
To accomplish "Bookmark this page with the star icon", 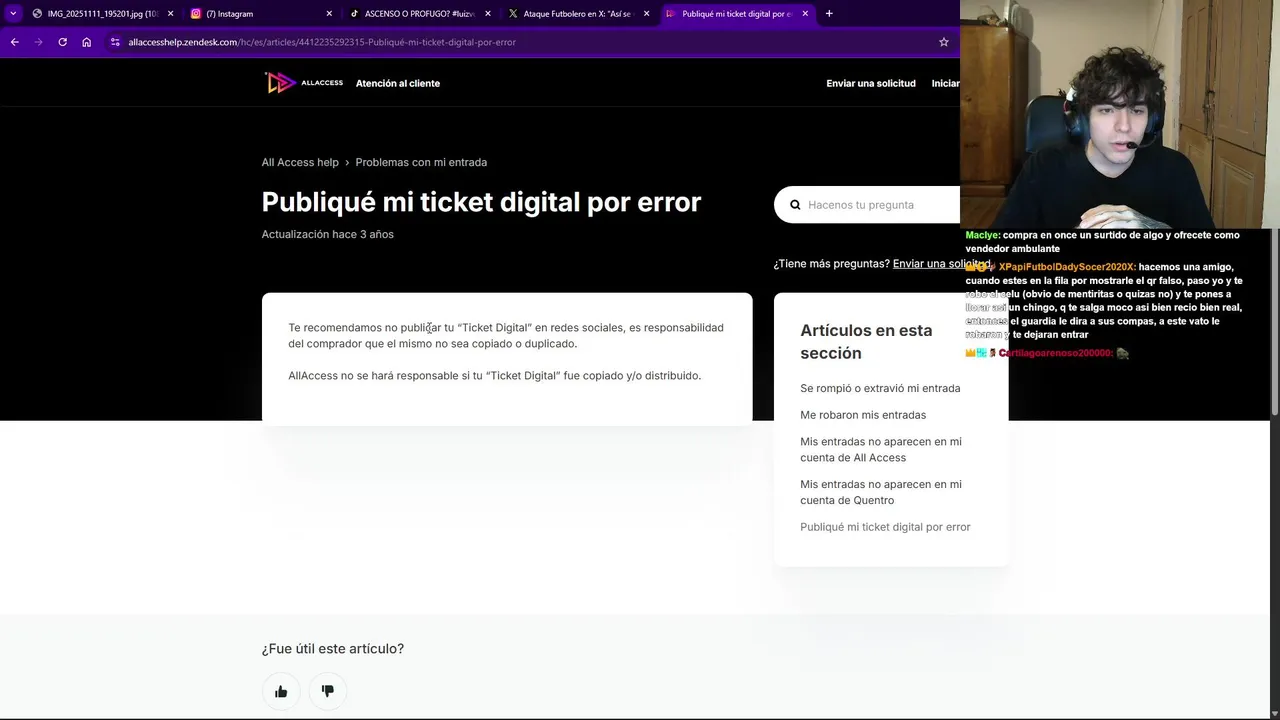I will tap(943, 42).
